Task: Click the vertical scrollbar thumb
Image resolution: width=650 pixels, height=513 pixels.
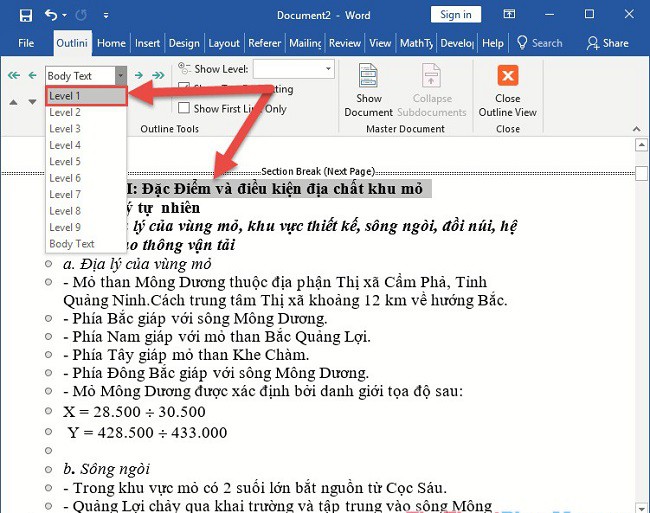Action: point(641,173)
